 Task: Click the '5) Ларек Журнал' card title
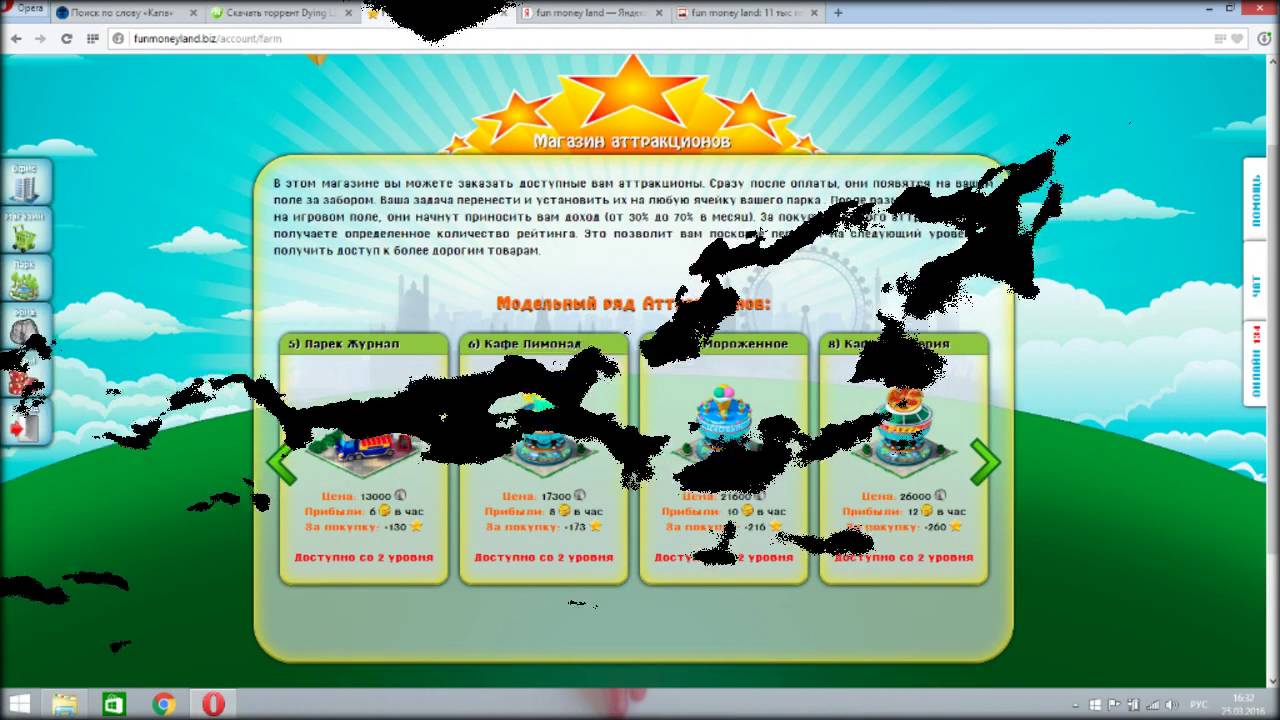pyautogui.click(x=344, y=343)
